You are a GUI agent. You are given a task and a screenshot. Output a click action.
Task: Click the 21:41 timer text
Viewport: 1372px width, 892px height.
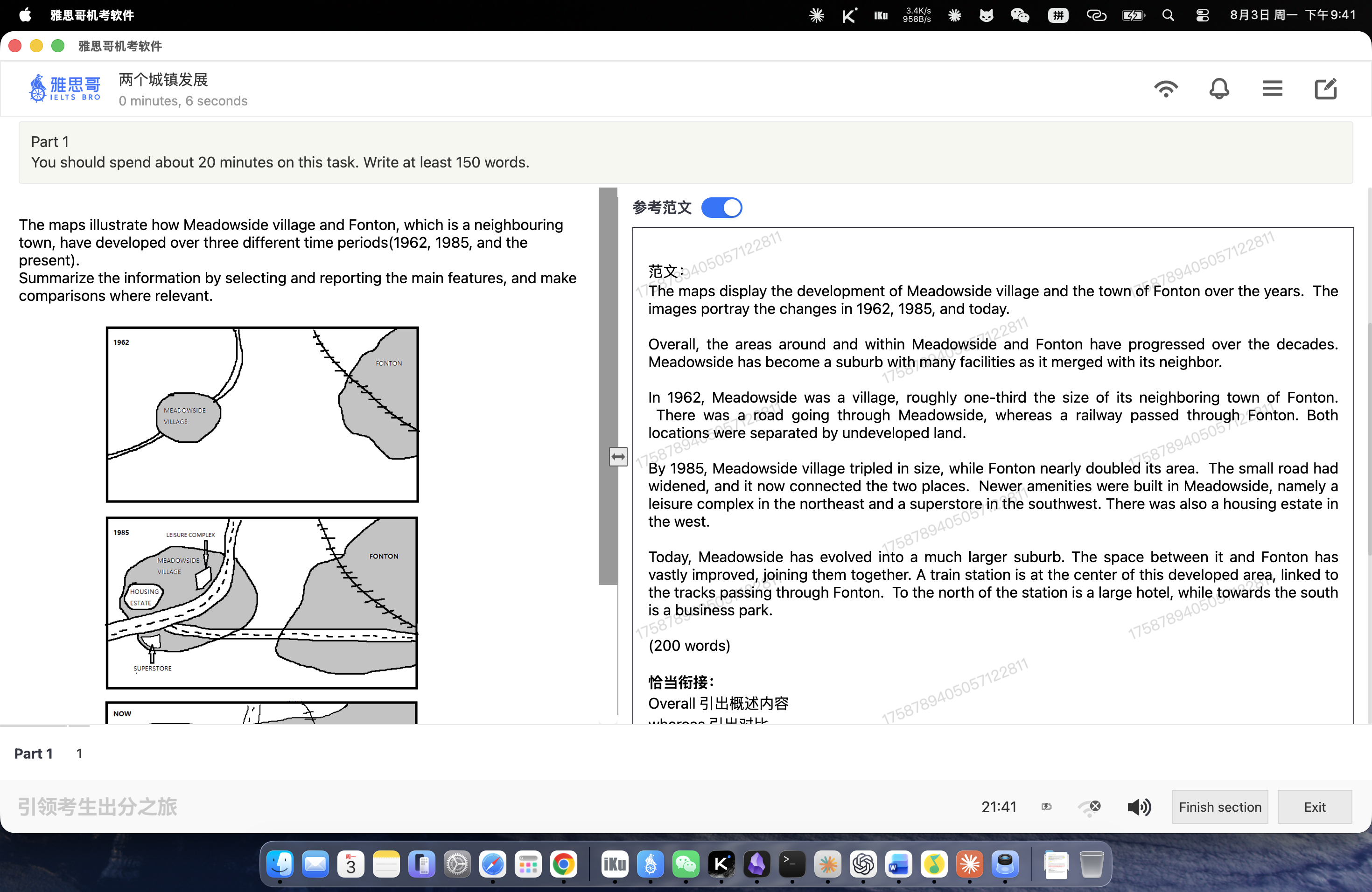point(999,807)
